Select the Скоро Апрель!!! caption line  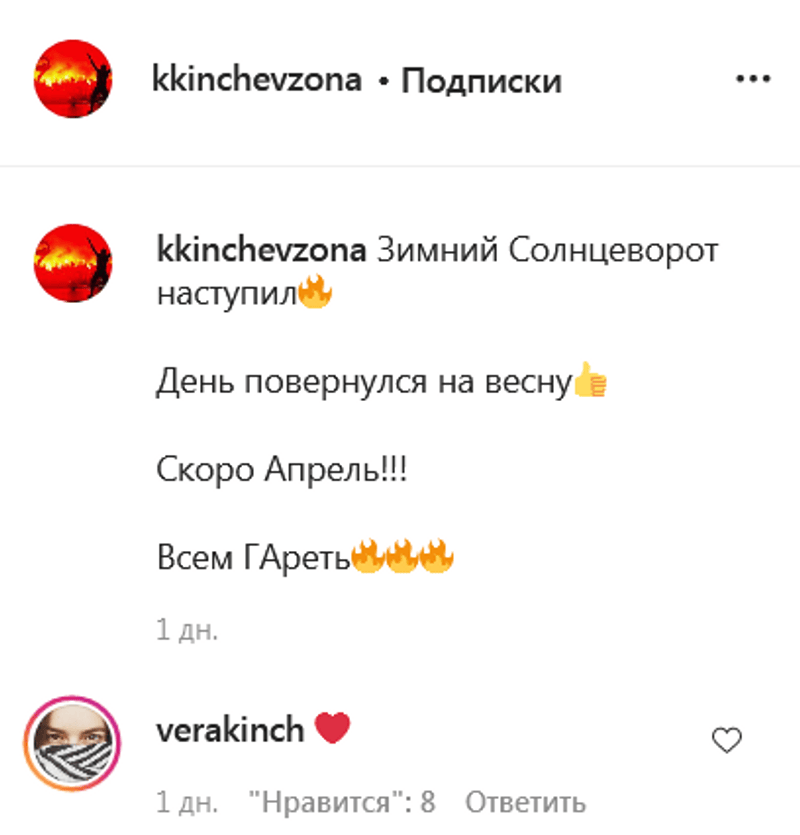coord(282,470)
